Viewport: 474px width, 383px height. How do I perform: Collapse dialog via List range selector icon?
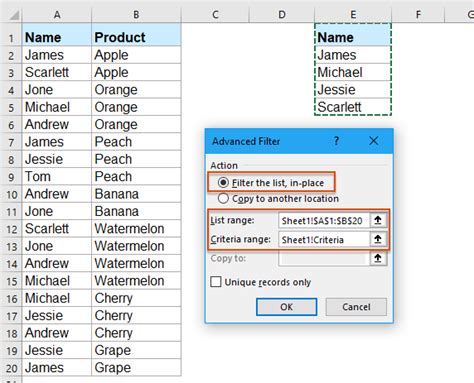(378, 220)
